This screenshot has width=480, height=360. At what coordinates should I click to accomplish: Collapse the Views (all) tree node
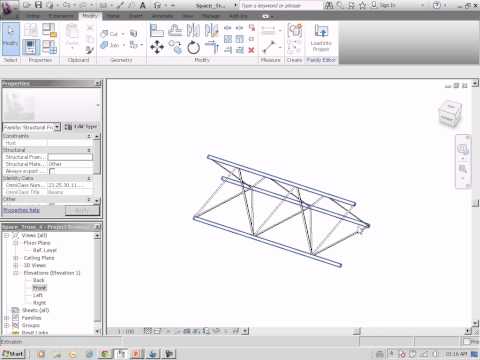tap(6, 235)
